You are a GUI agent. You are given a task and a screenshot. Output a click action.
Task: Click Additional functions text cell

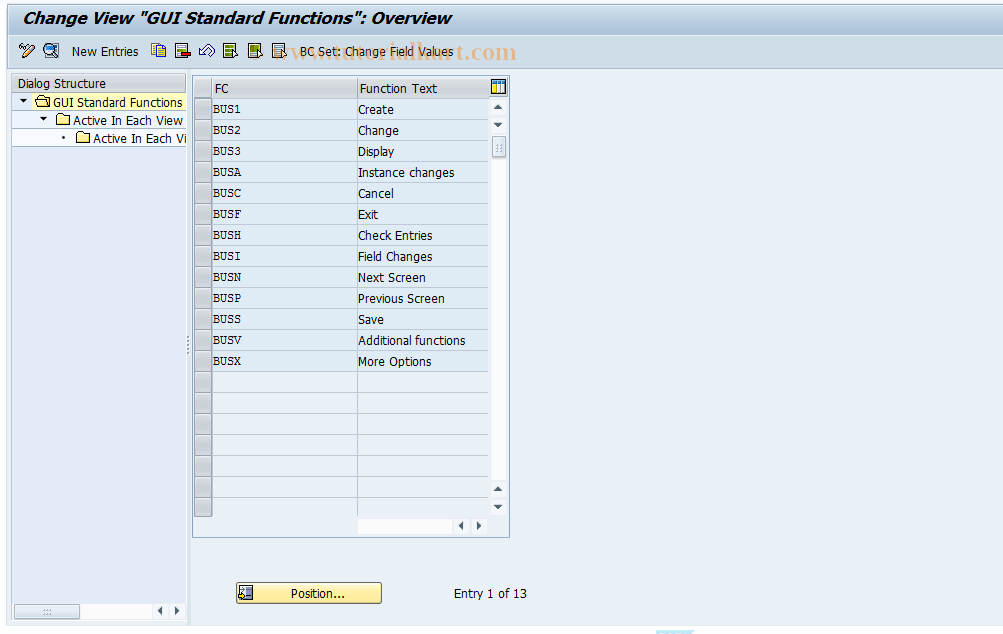tap(423, 340)
